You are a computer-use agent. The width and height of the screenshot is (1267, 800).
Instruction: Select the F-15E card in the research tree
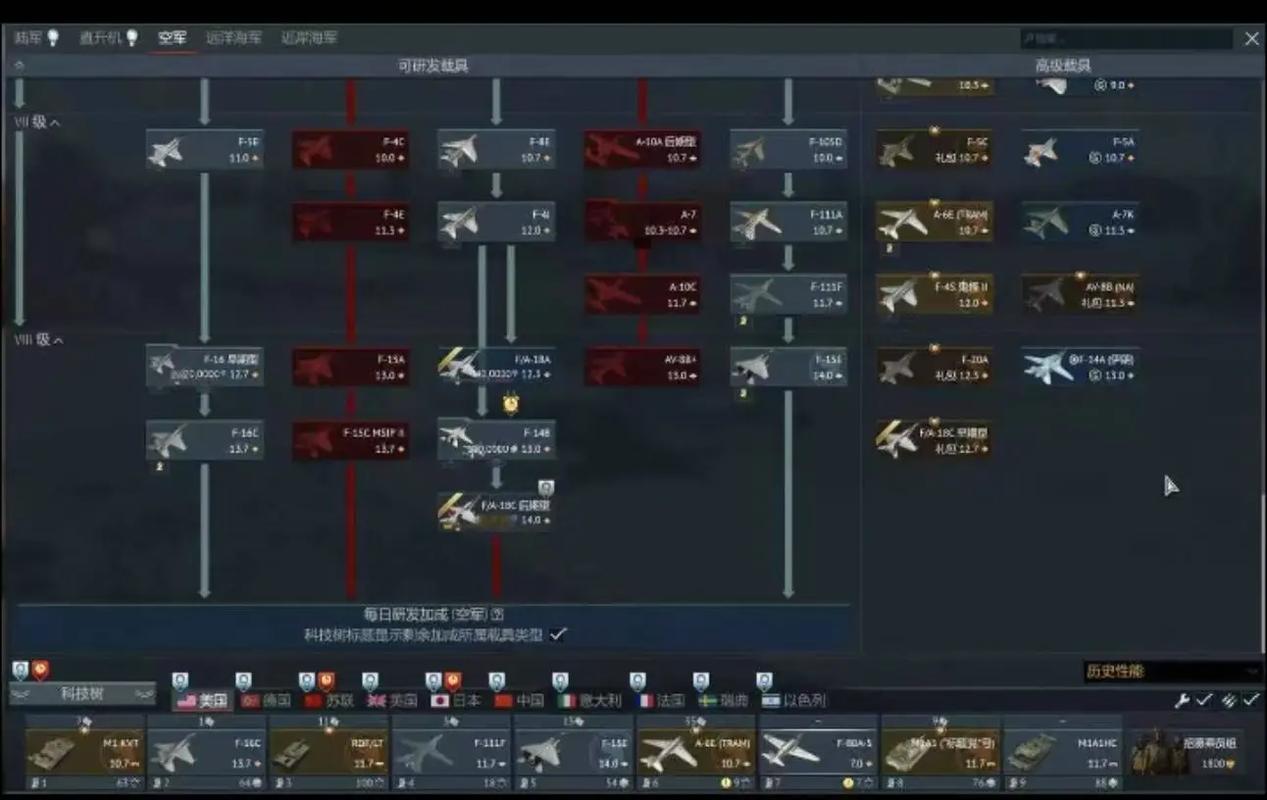788,366
